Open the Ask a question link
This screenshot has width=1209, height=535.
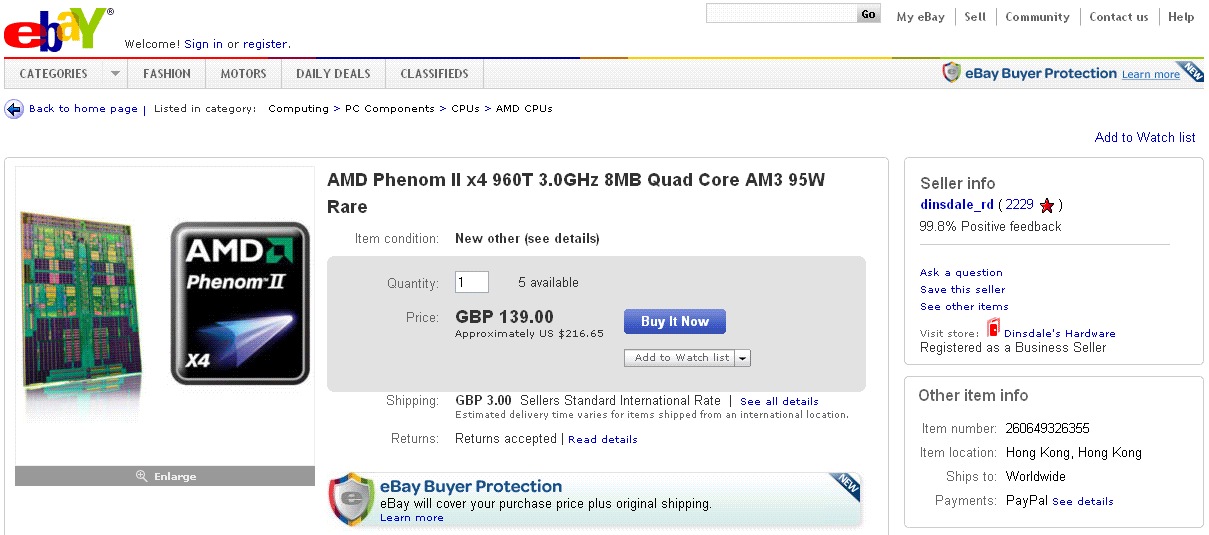click(961, 272)
